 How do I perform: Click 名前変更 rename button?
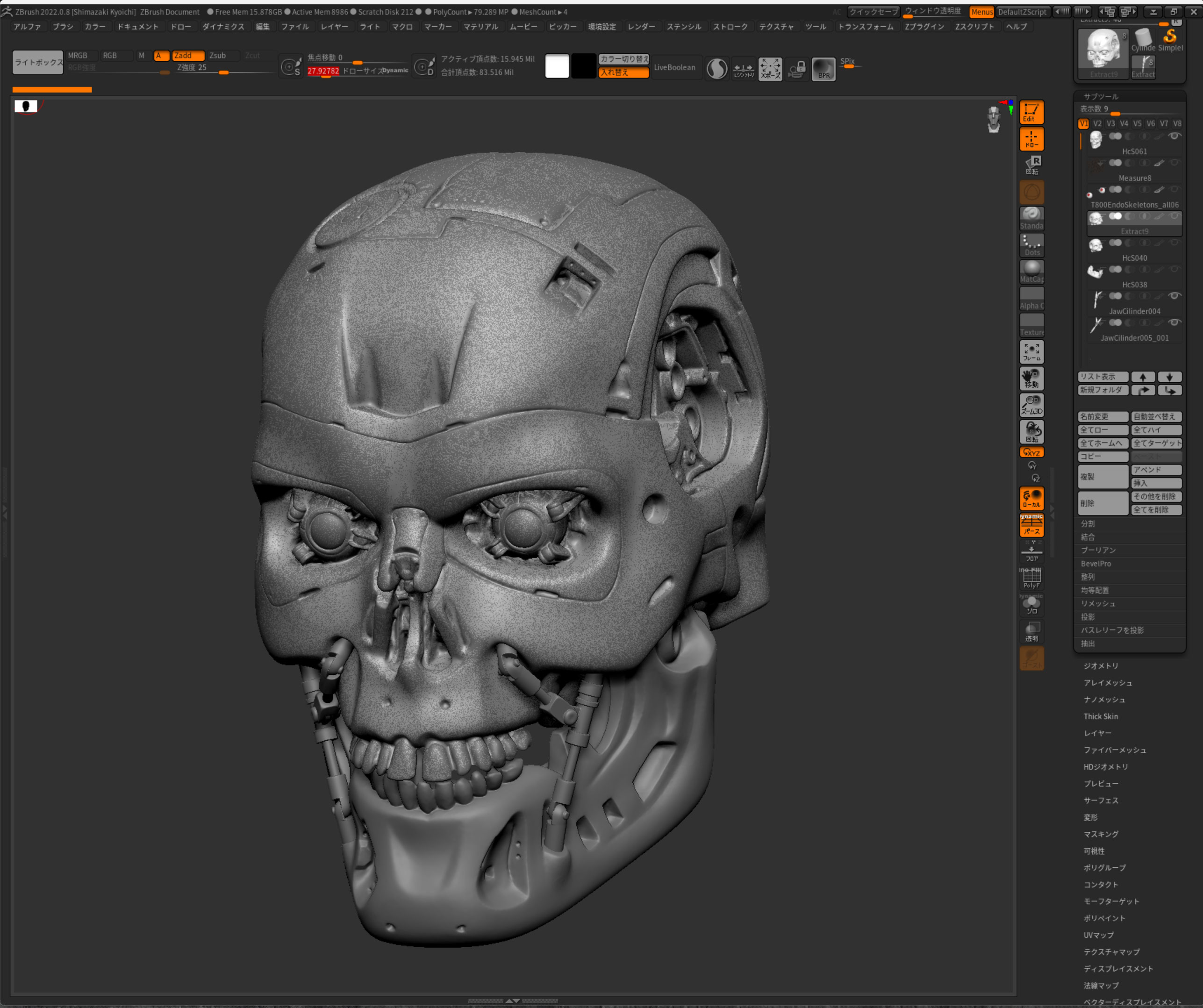(1103, 417)
